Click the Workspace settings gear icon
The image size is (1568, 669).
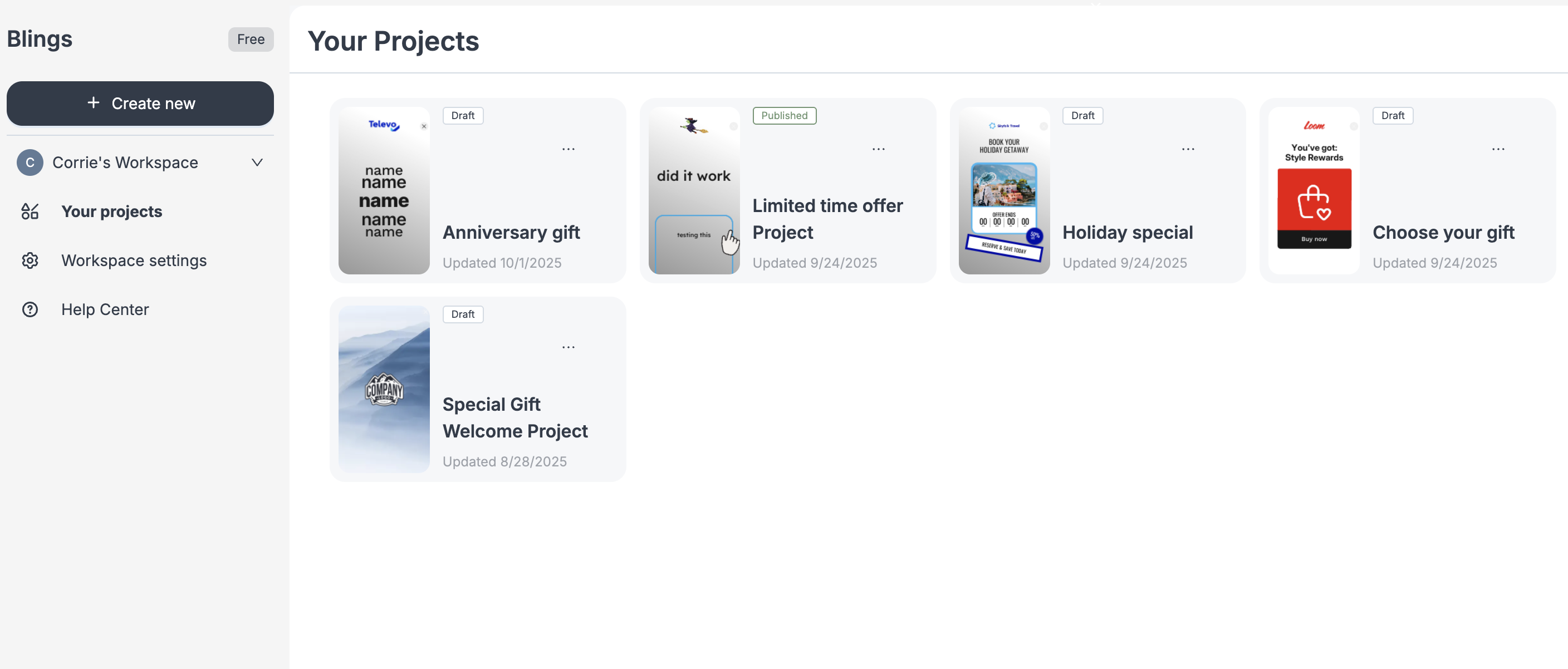tap(30, 260)
